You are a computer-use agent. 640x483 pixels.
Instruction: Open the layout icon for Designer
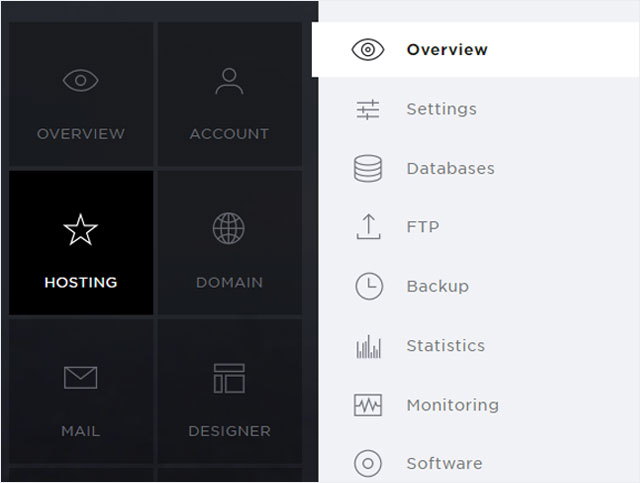coord(229,378)
